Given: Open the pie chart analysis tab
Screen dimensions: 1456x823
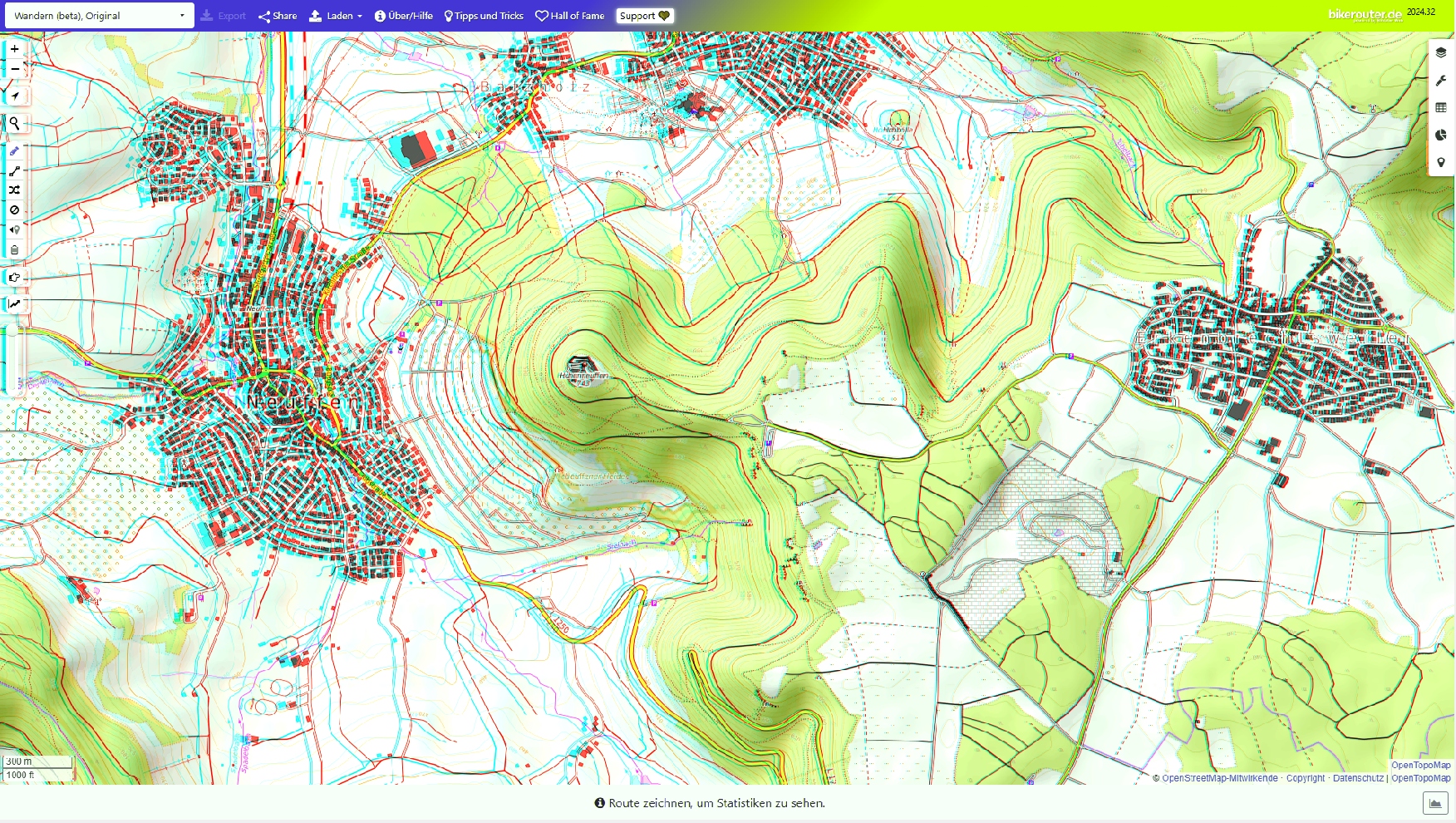Looking at the screenshot, I should pos(1441,136).
